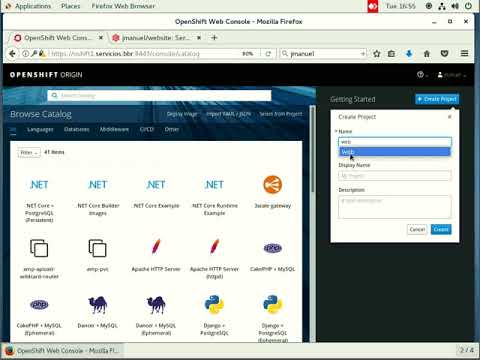The width and height of the screenshot is (480, 360).
Task: Select the Apache HTTP Server (httpd) icon
Action: [x=214, y=247]
